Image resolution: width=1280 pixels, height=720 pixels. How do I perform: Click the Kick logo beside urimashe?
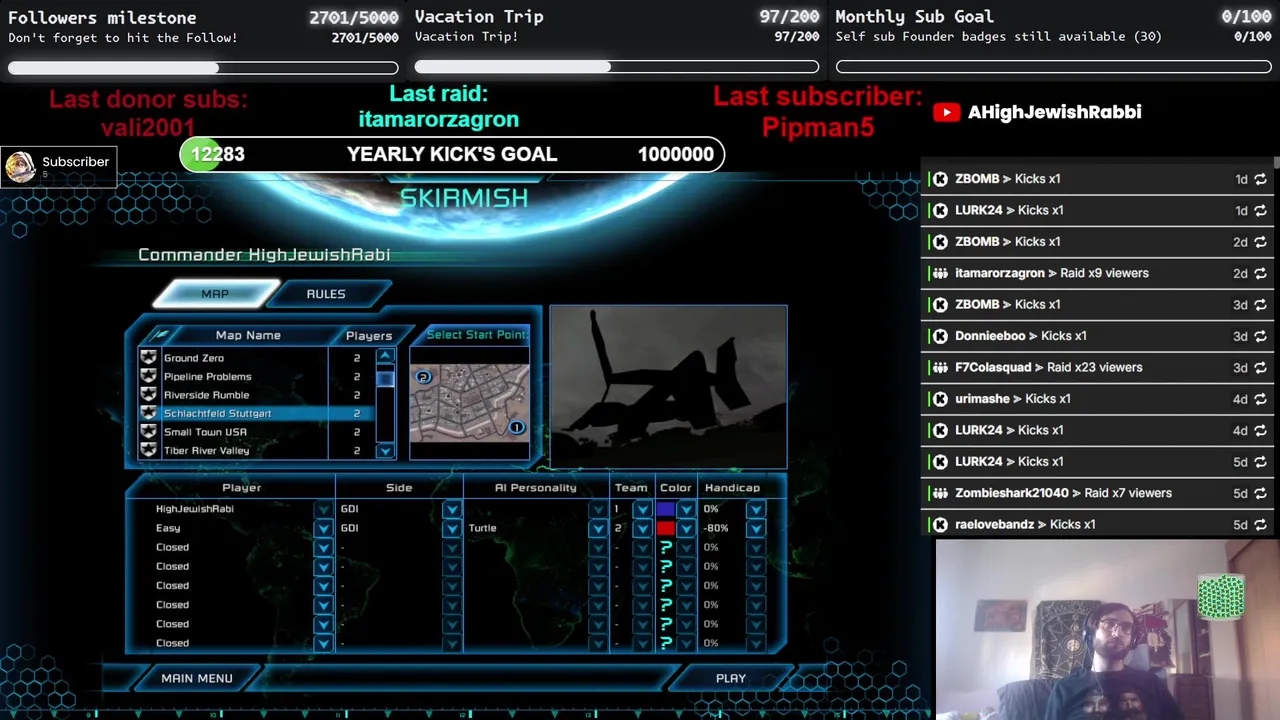coord(940,399)
